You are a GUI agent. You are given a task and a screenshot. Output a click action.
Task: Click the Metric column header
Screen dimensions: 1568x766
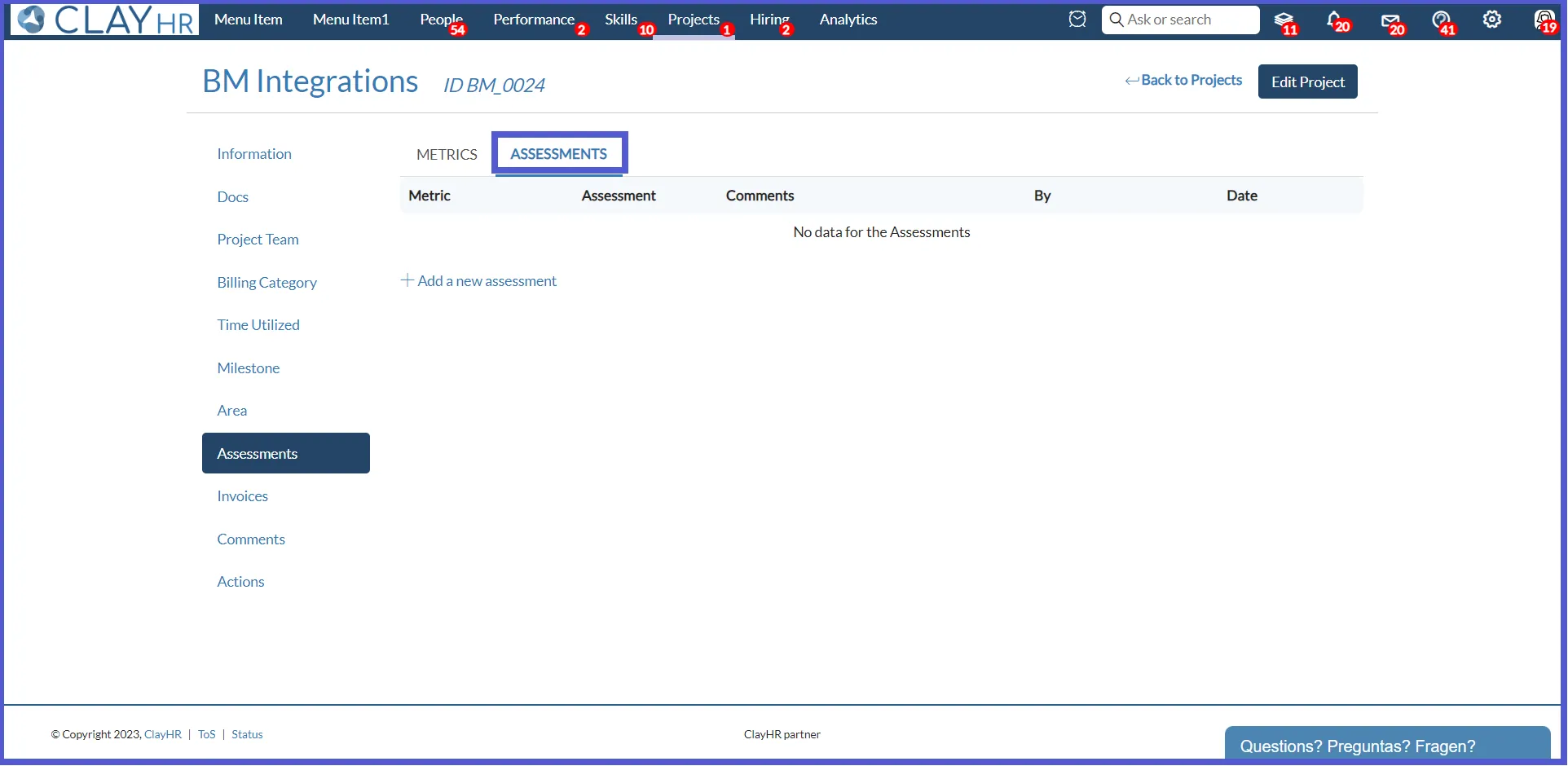point(429,196)
